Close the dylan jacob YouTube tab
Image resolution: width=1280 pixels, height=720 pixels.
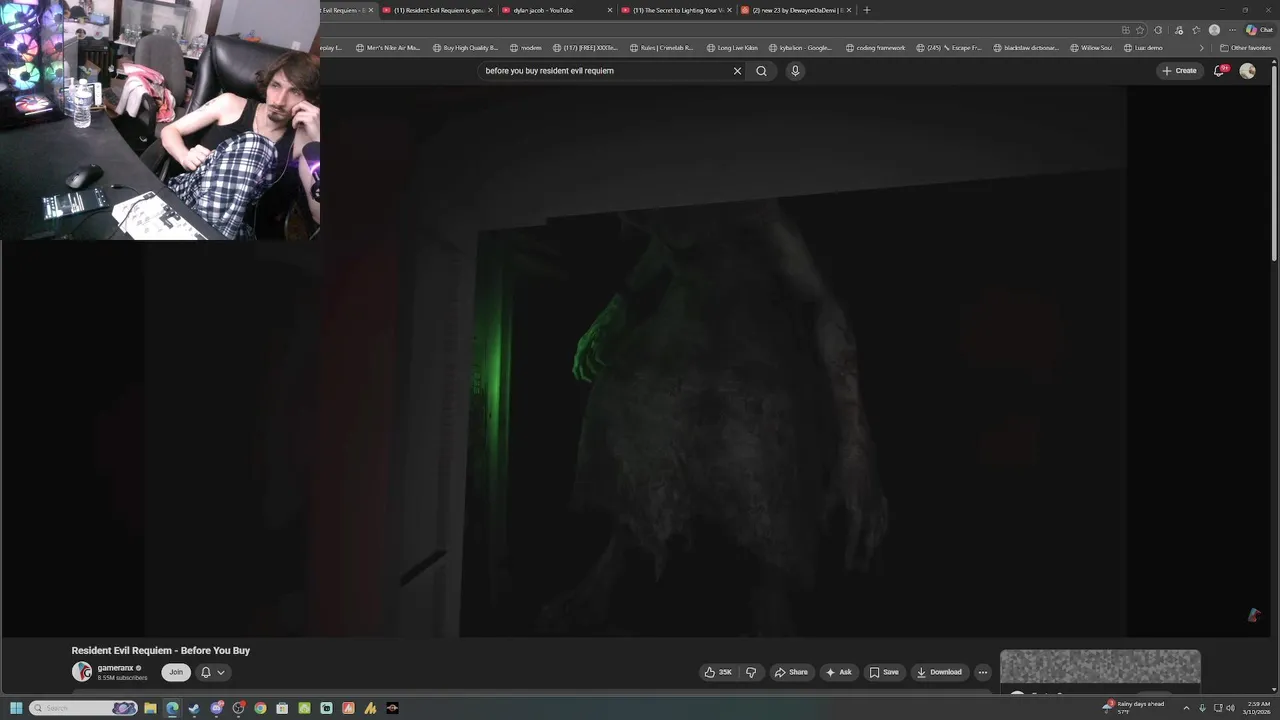[610, 10]
